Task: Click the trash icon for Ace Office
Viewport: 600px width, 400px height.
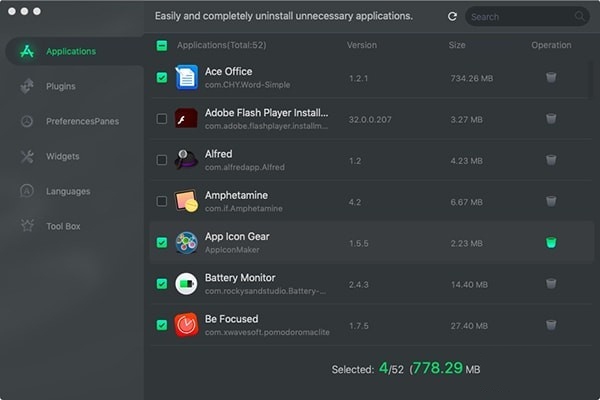Action: click(x=551, y=77)
